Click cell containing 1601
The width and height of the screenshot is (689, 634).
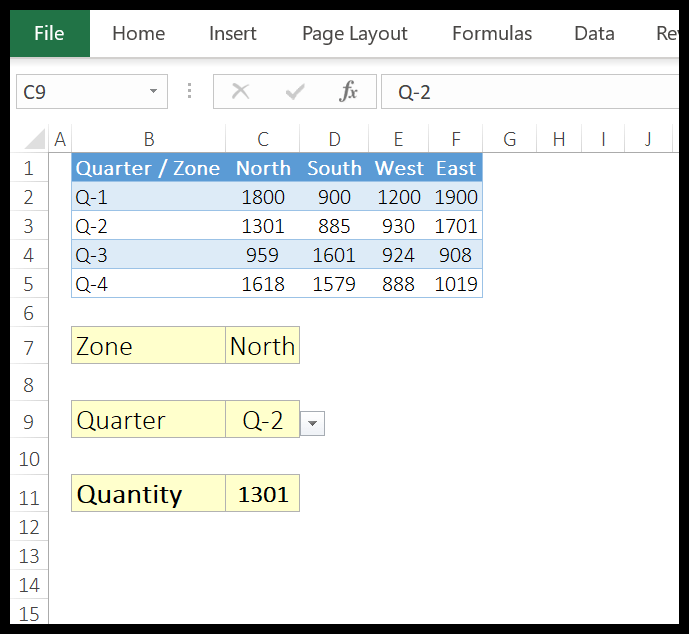(334, 255)
